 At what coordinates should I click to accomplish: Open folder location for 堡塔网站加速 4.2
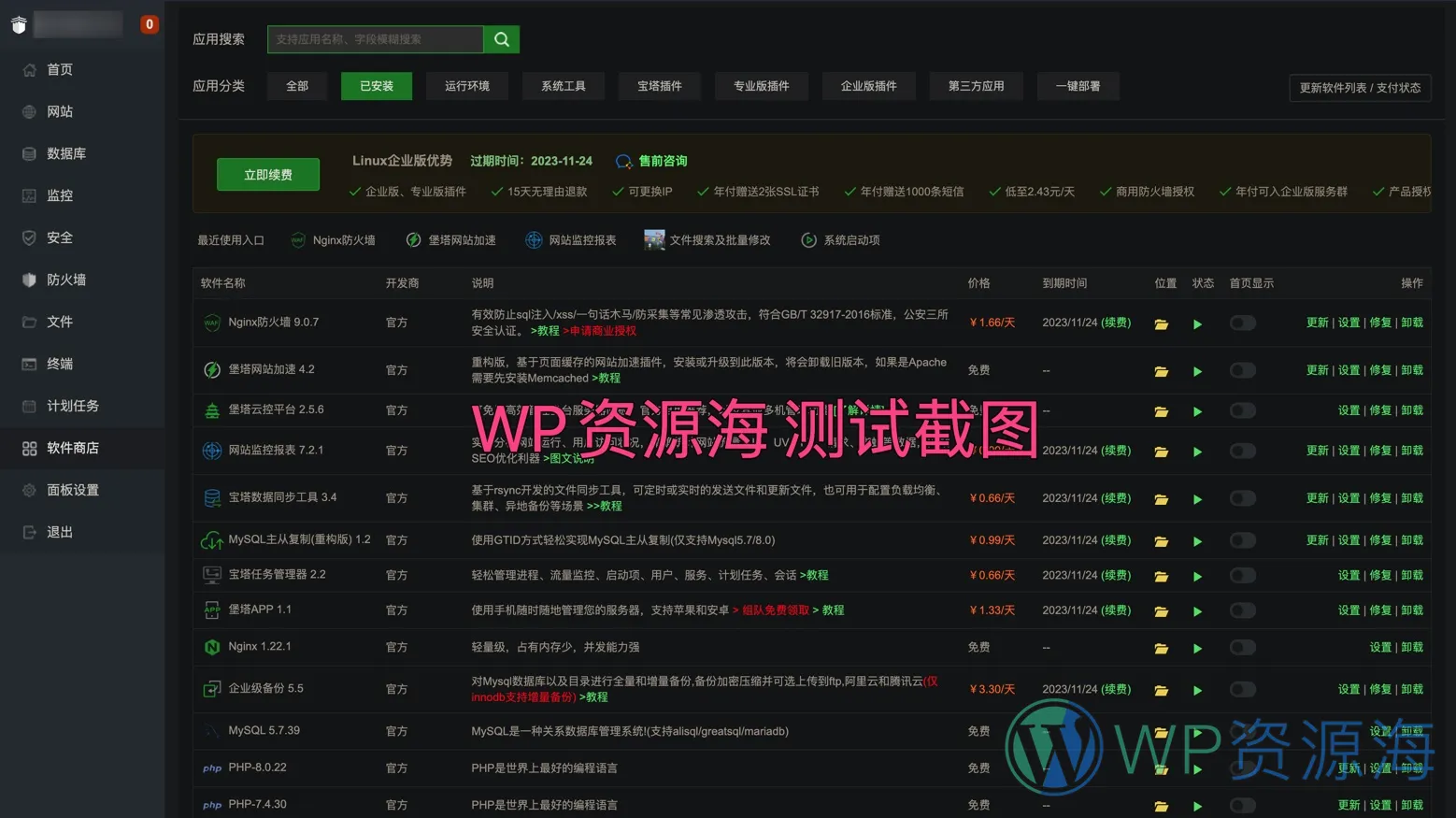[x=1161, y=372]
